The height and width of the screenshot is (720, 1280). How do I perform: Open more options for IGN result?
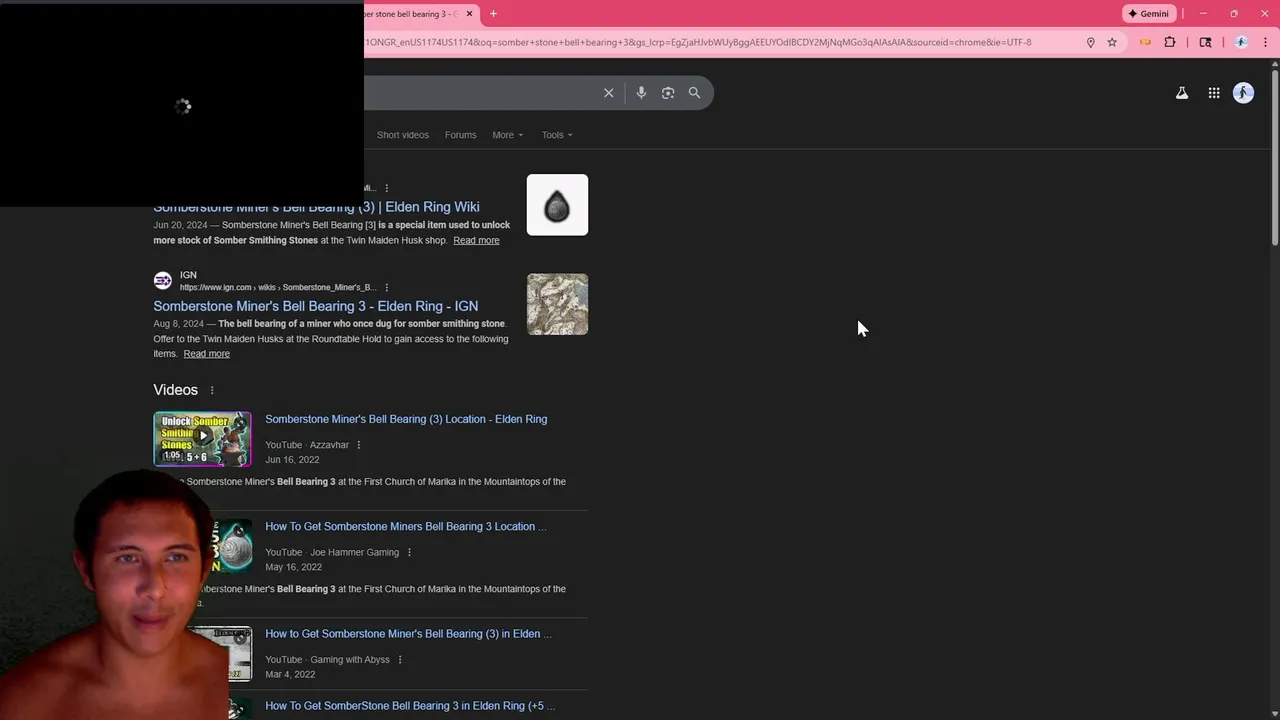pos(387,287)
